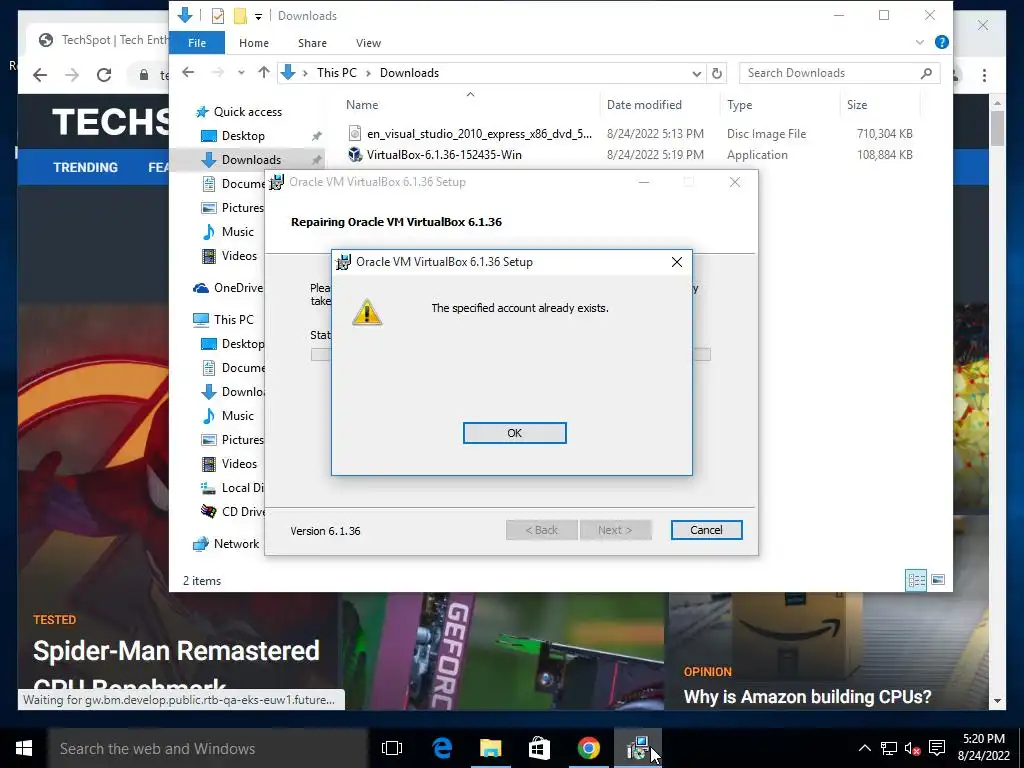This screenshot has width=1024, height=768.
Task: Select Videos under This PC
Action: tap(239, 464)
